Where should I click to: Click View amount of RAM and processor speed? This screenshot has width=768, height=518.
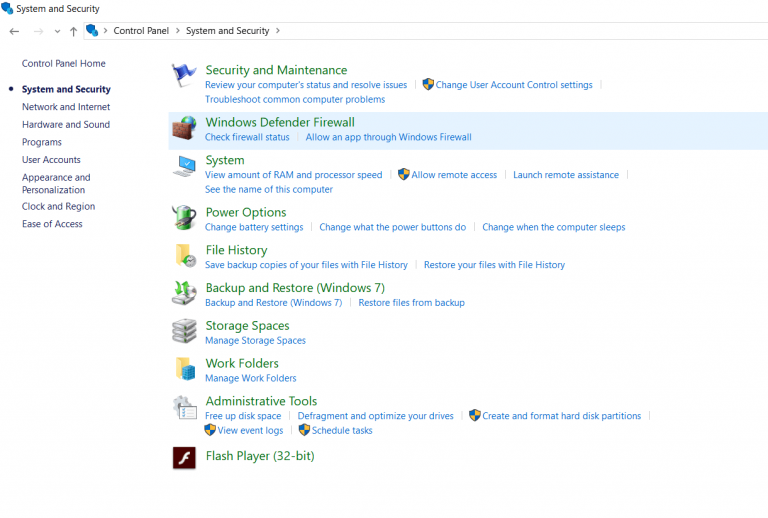point(293,175)
